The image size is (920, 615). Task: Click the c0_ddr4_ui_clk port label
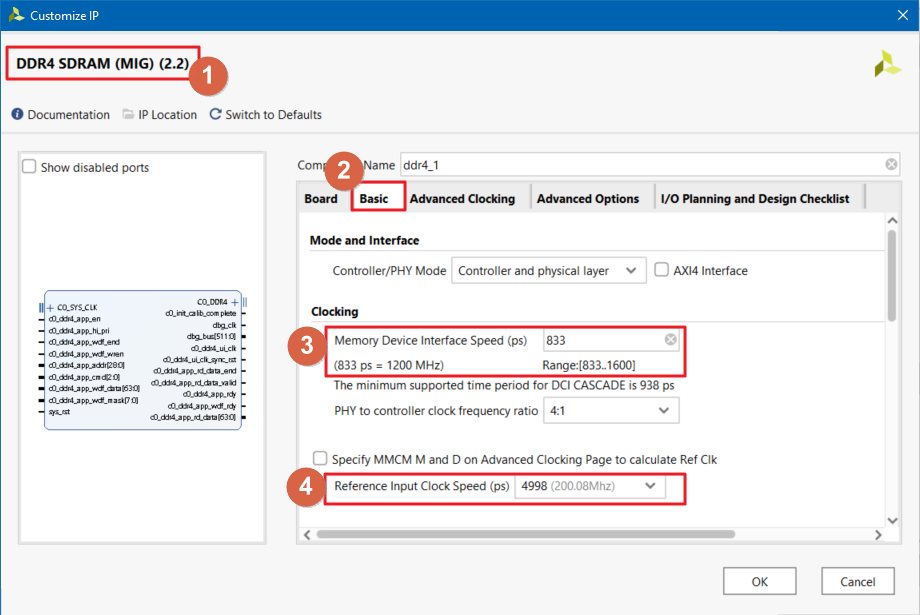tap(214, 348)
